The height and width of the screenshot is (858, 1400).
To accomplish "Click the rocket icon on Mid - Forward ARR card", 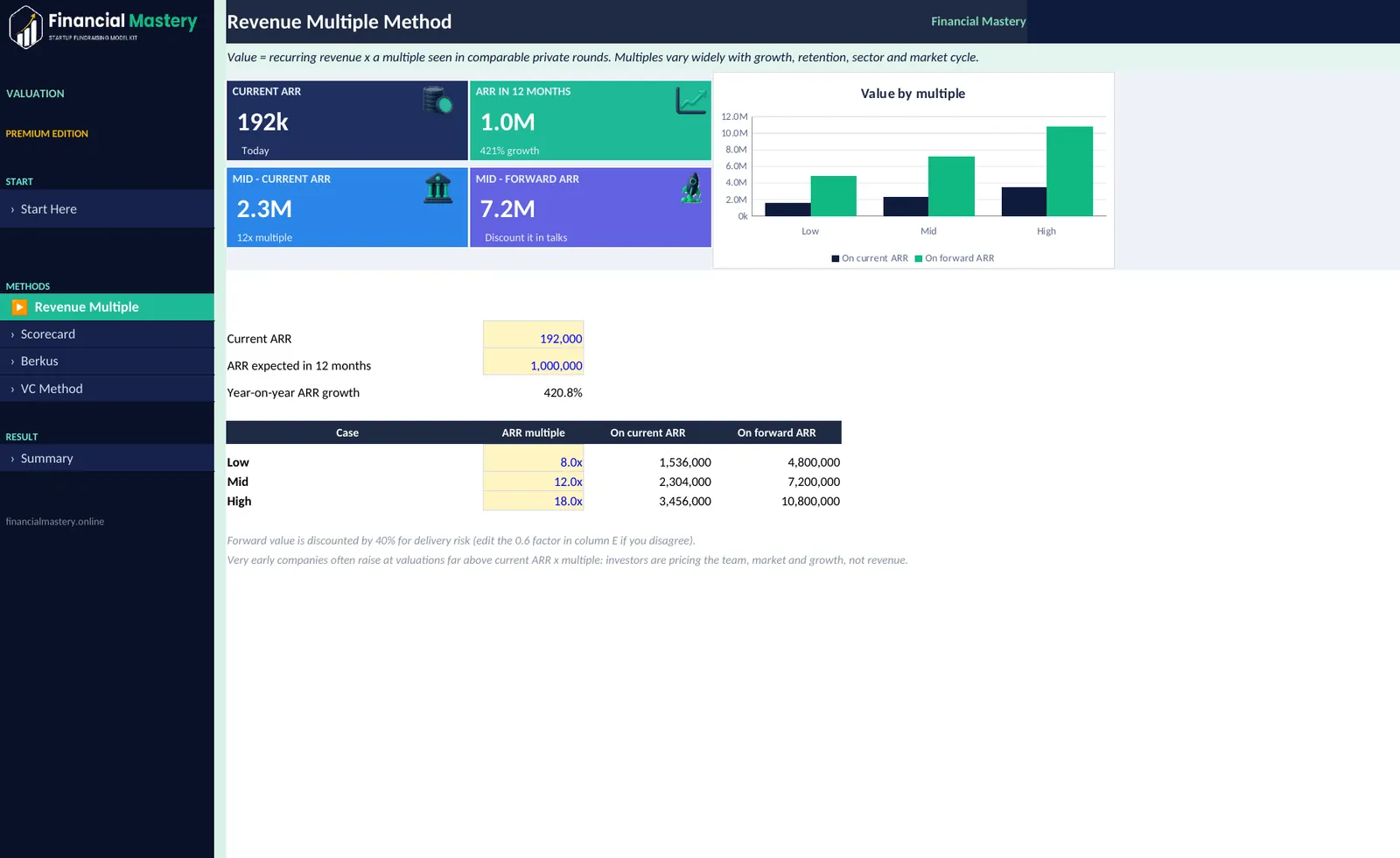I will 691,187.
